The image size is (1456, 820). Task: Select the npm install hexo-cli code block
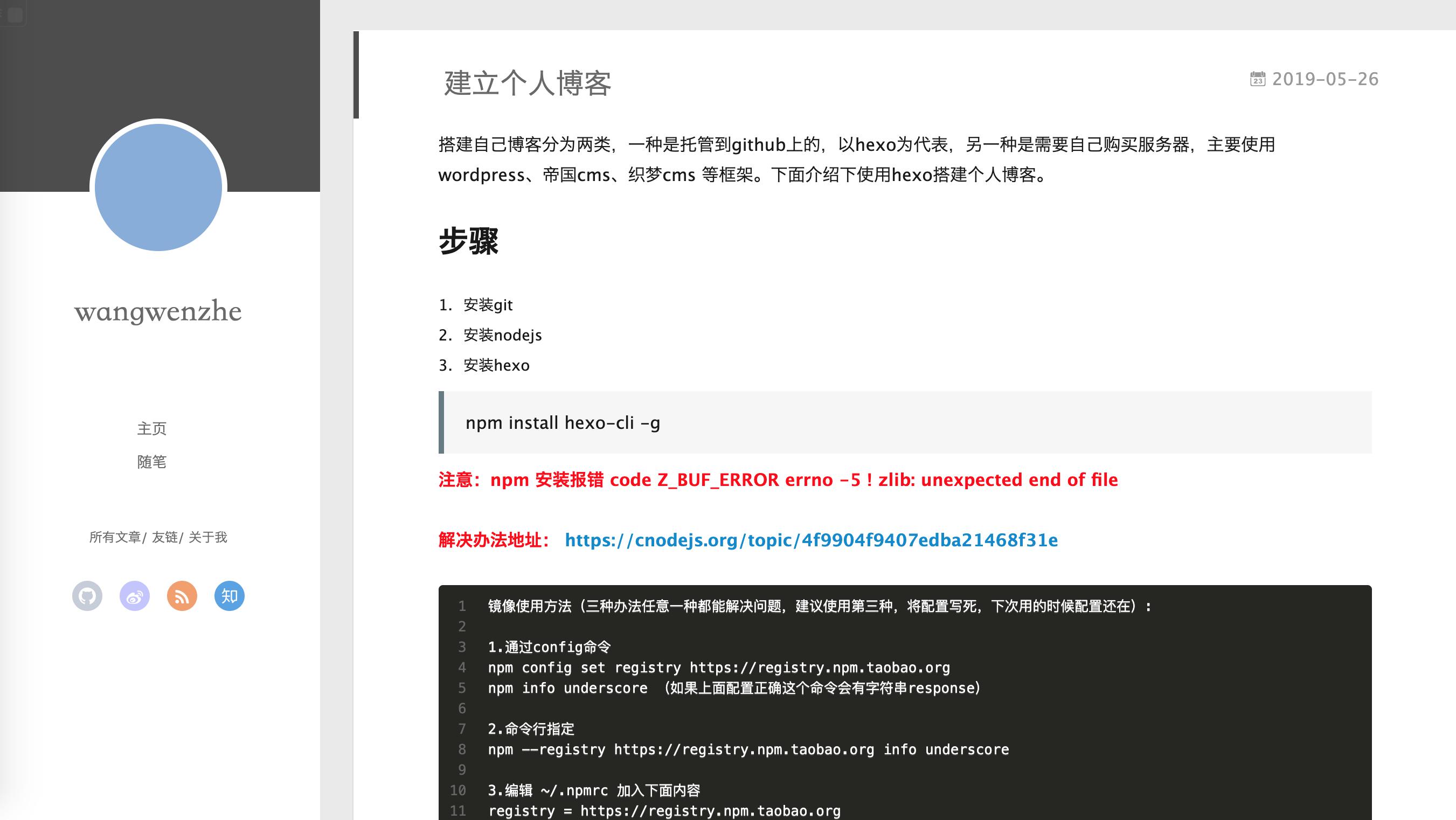coord(563,423)
